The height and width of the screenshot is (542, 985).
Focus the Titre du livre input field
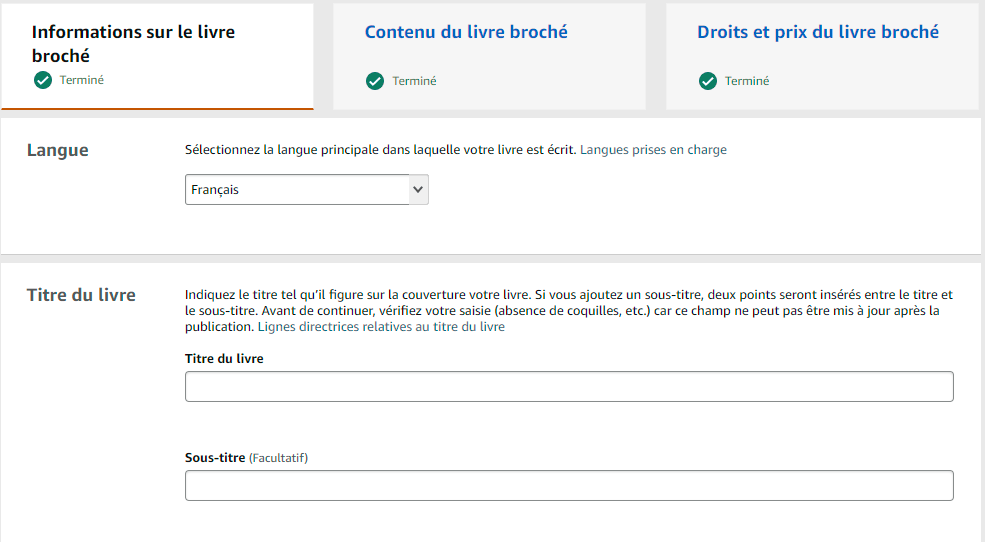tap(569, 386)
